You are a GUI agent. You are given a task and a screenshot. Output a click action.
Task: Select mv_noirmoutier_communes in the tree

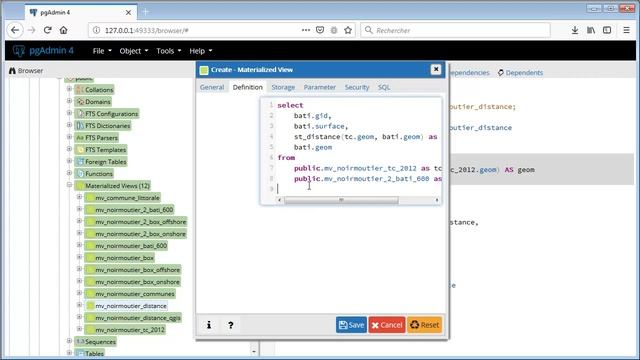point(135,294)
